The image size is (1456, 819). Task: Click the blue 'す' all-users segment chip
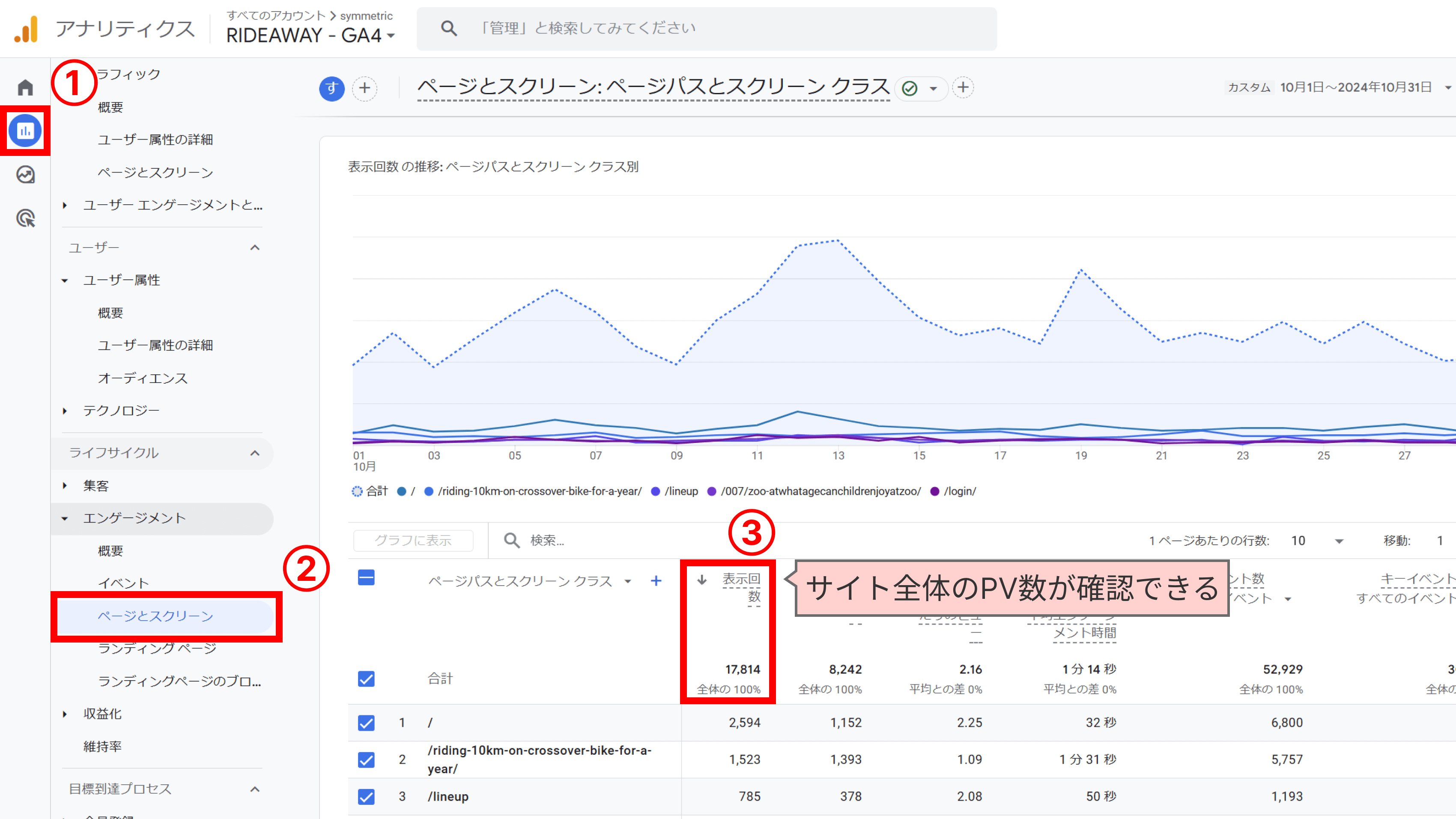pyautogui.click(x=332, y=88)
